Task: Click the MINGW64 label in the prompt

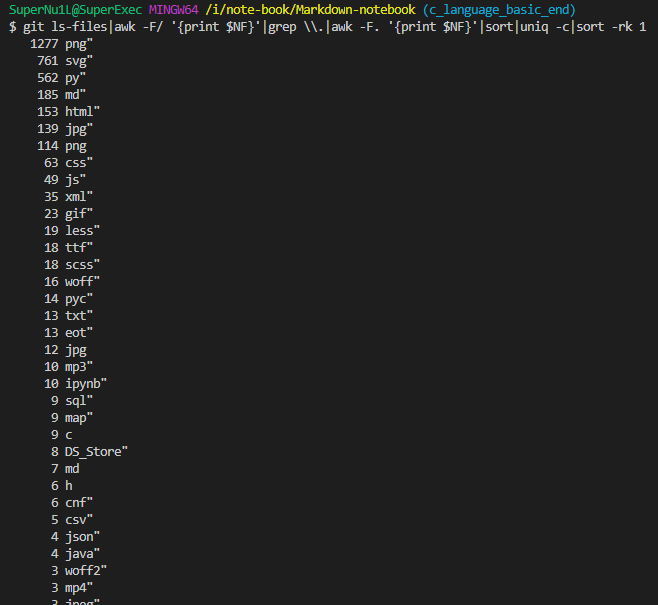Action: click(175, 10)
